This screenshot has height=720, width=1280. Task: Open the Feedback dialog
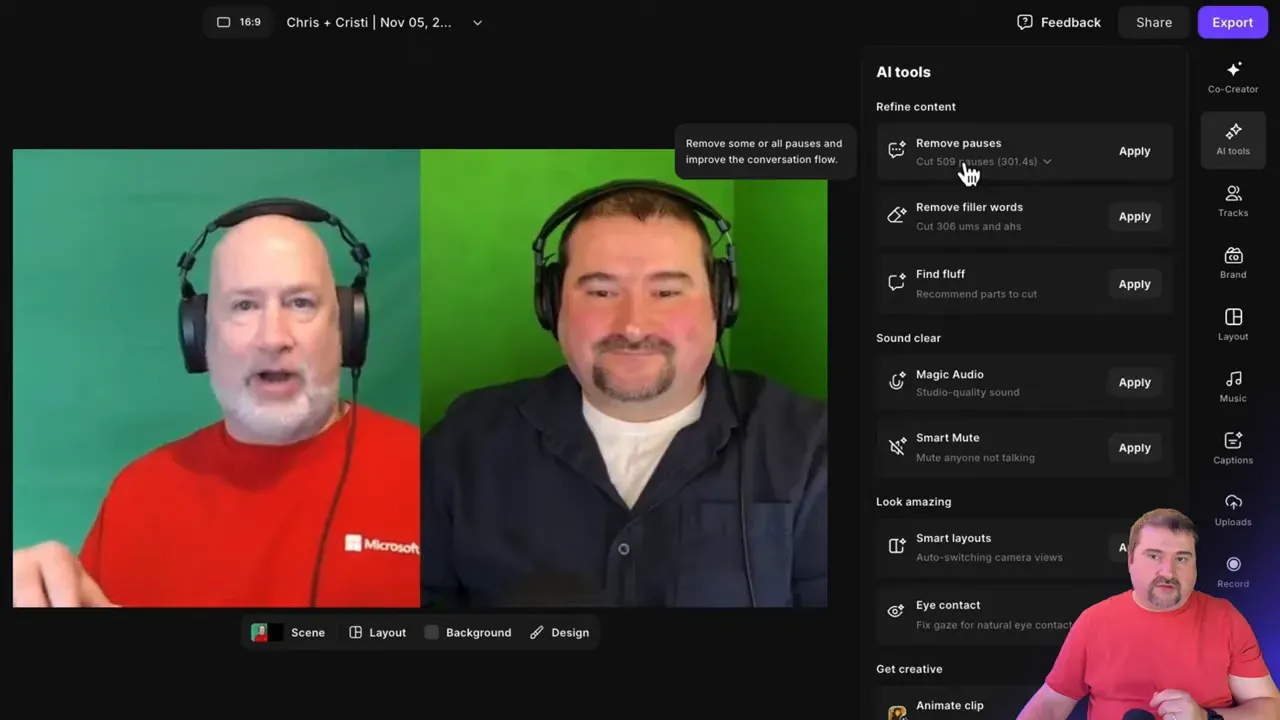click(1059, 22)
